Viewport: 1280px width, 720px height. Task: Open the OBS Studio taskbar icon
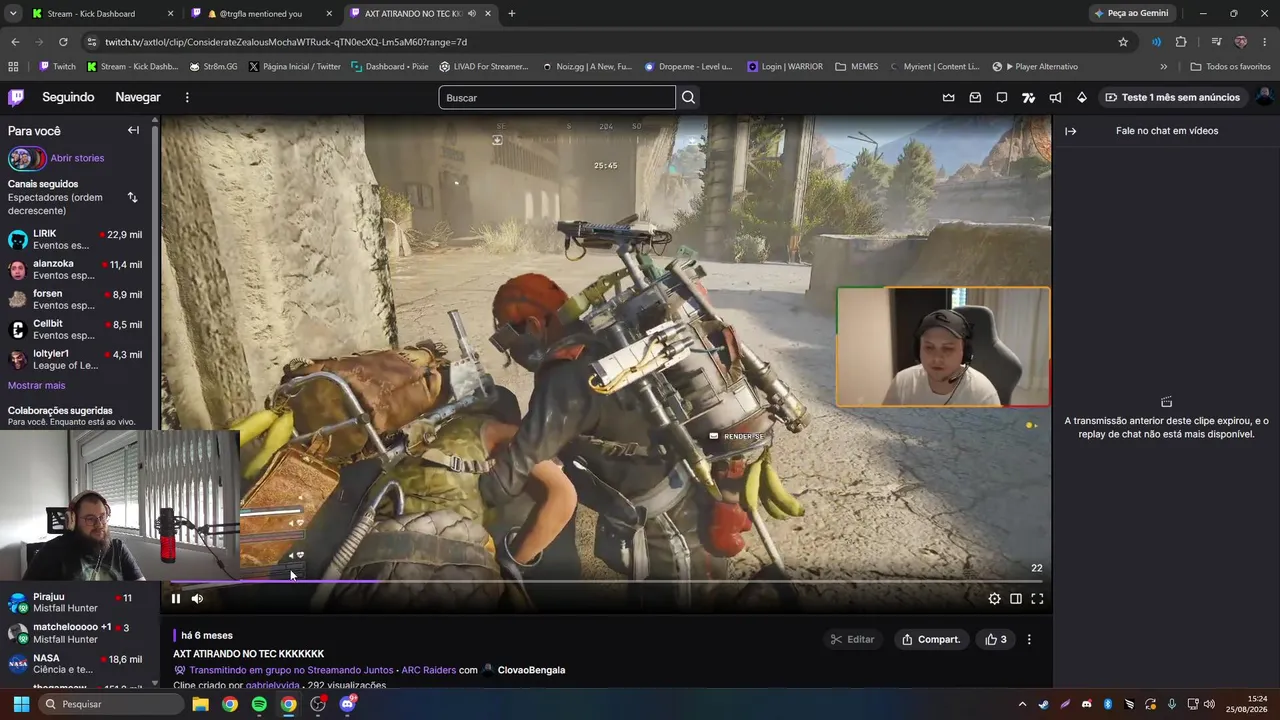point(318,704)
